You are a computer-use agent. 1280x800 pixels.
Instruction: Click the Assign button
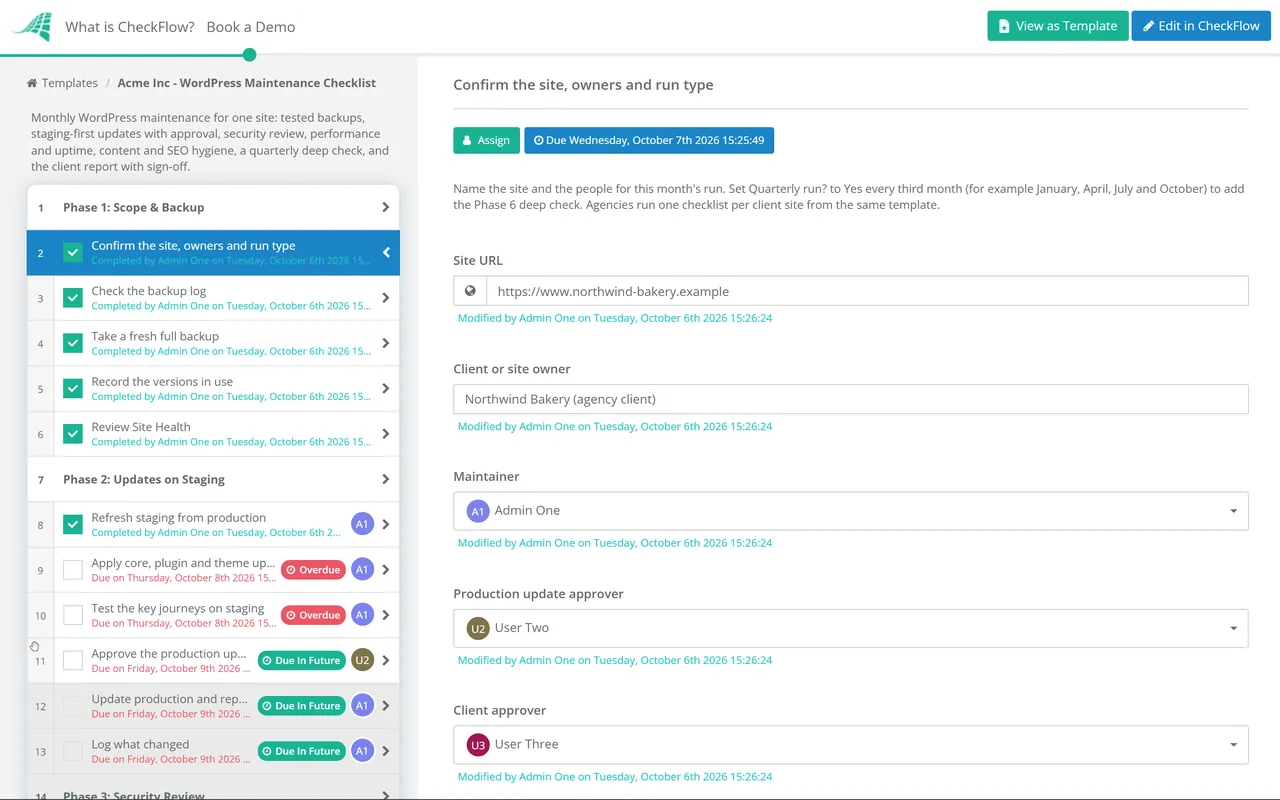coord(487,140)
